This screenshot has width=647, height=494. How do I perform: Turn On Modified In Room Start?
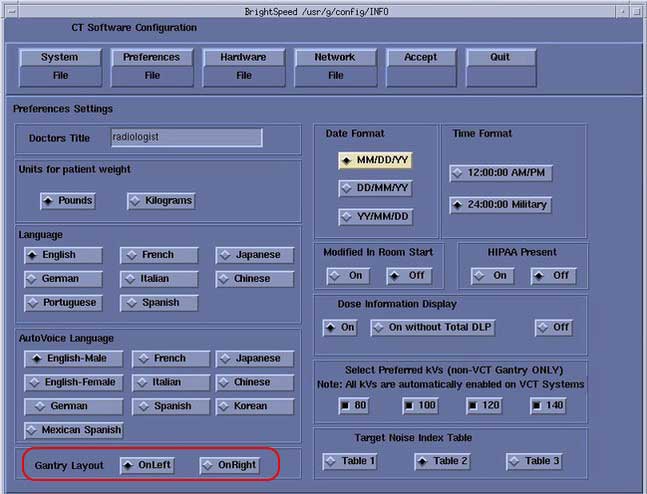[x=349, y=276]
